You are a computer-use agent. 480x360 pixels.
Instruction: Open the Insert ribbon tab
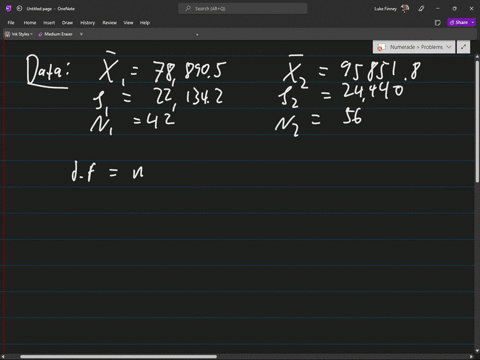coord(49,23)
